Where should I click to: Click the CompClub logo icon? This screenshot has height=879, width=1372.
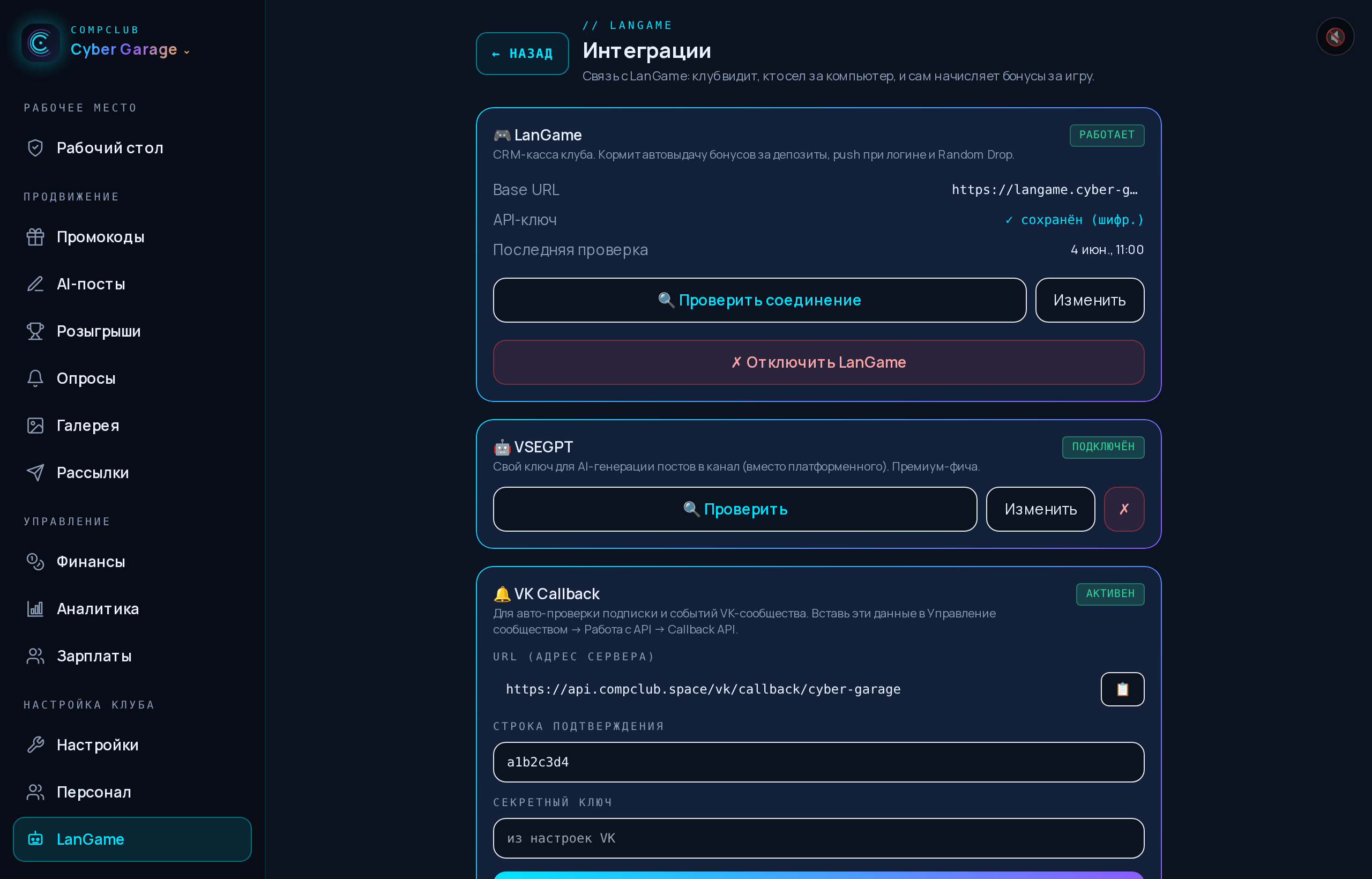(41, 43)
